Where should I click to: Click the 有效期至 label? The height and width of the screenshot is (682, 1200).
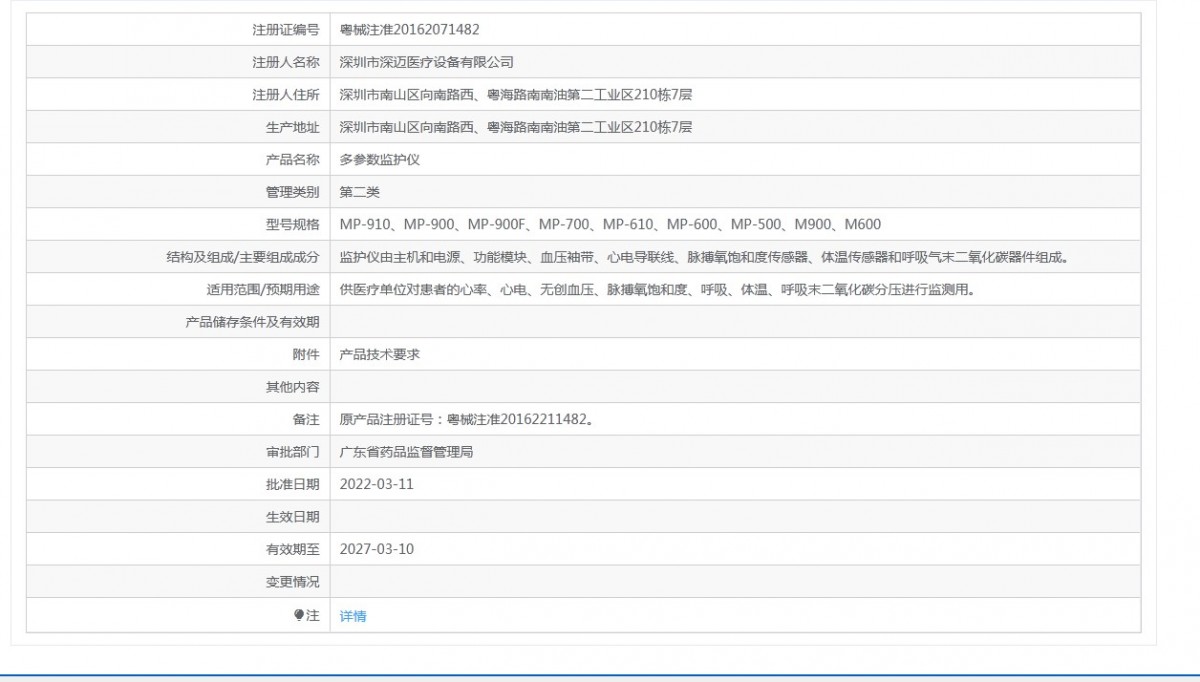coord(293,549)
